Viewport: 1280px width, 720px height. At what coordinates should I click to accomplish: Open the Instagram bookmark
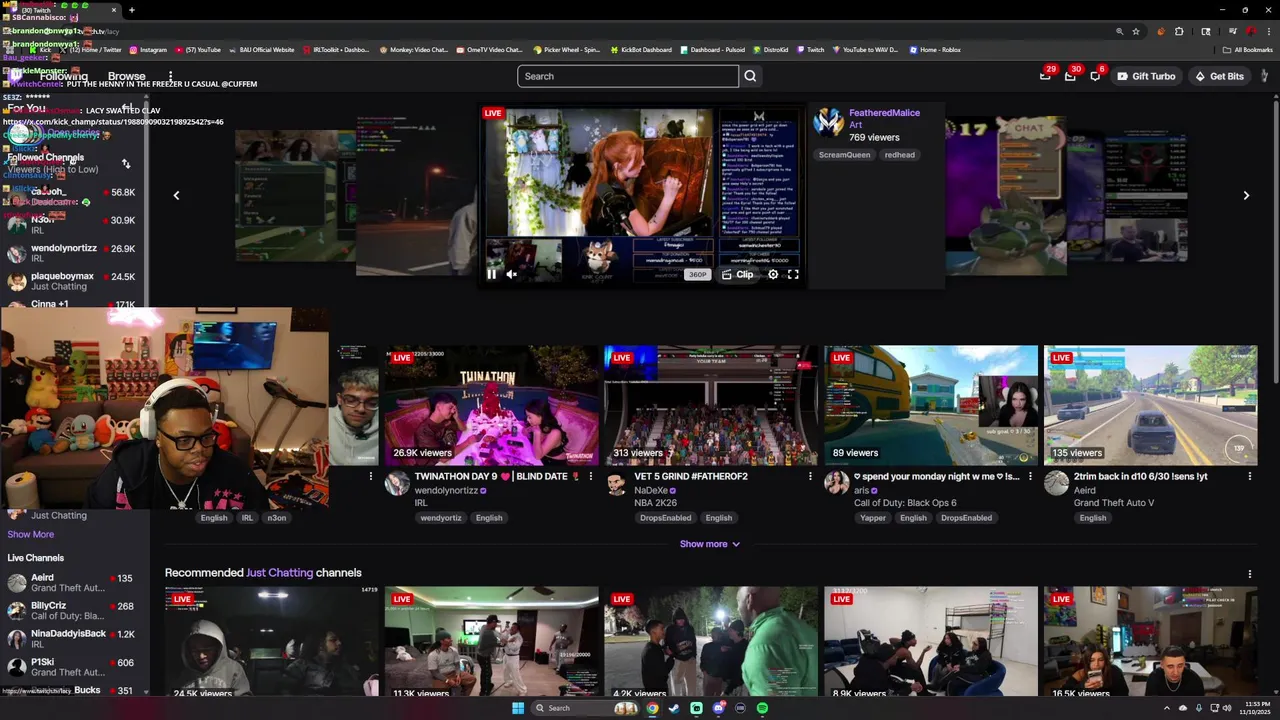pos(147,49)
